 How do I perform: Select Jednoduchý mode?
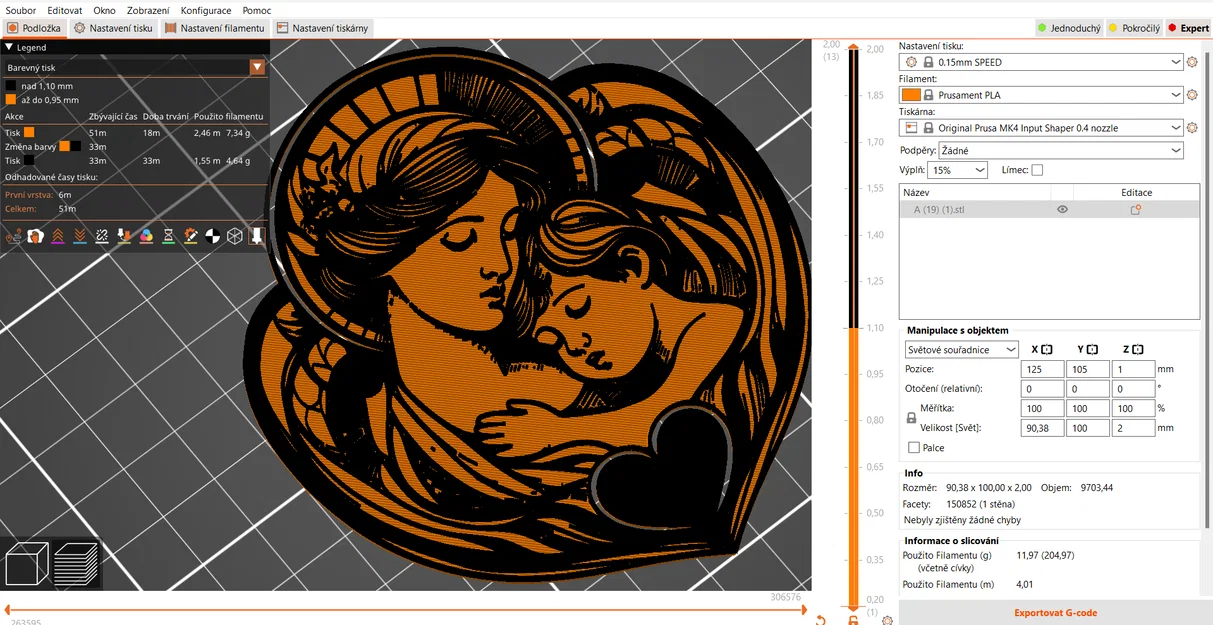click(1068, 28)
